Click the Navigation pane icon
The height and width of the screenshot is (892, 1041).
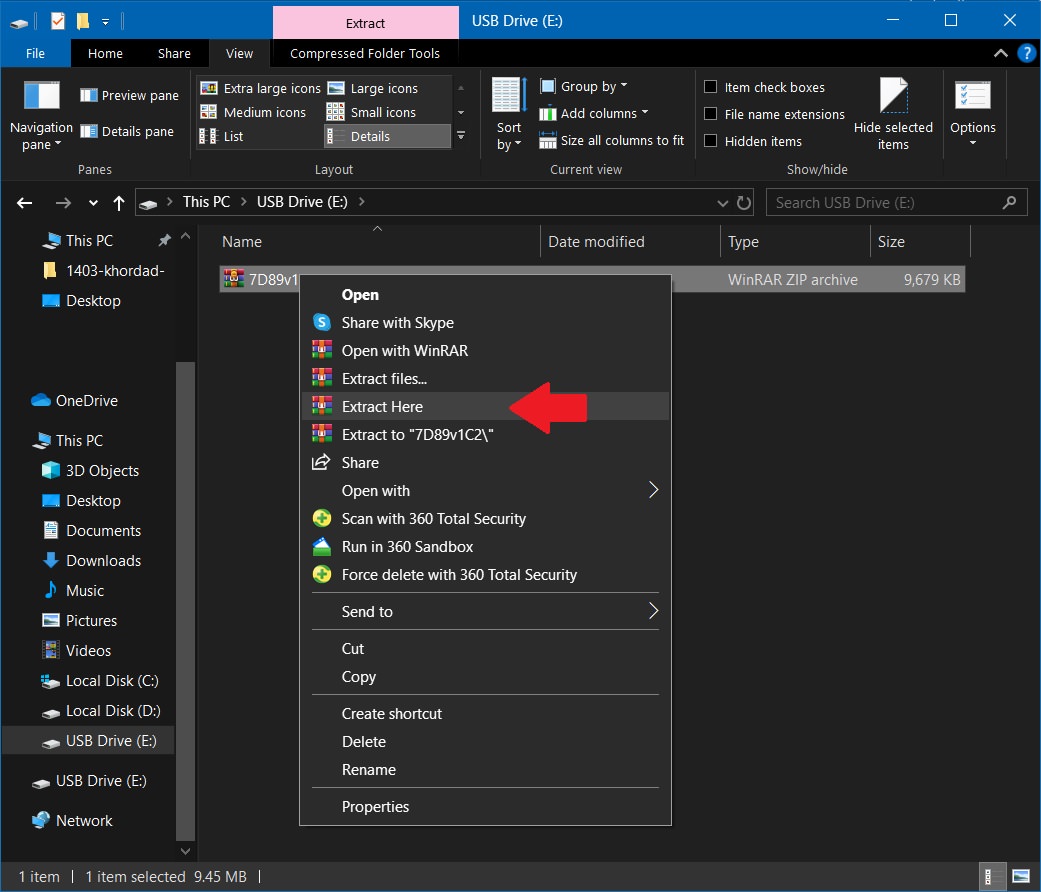(41, 96)
